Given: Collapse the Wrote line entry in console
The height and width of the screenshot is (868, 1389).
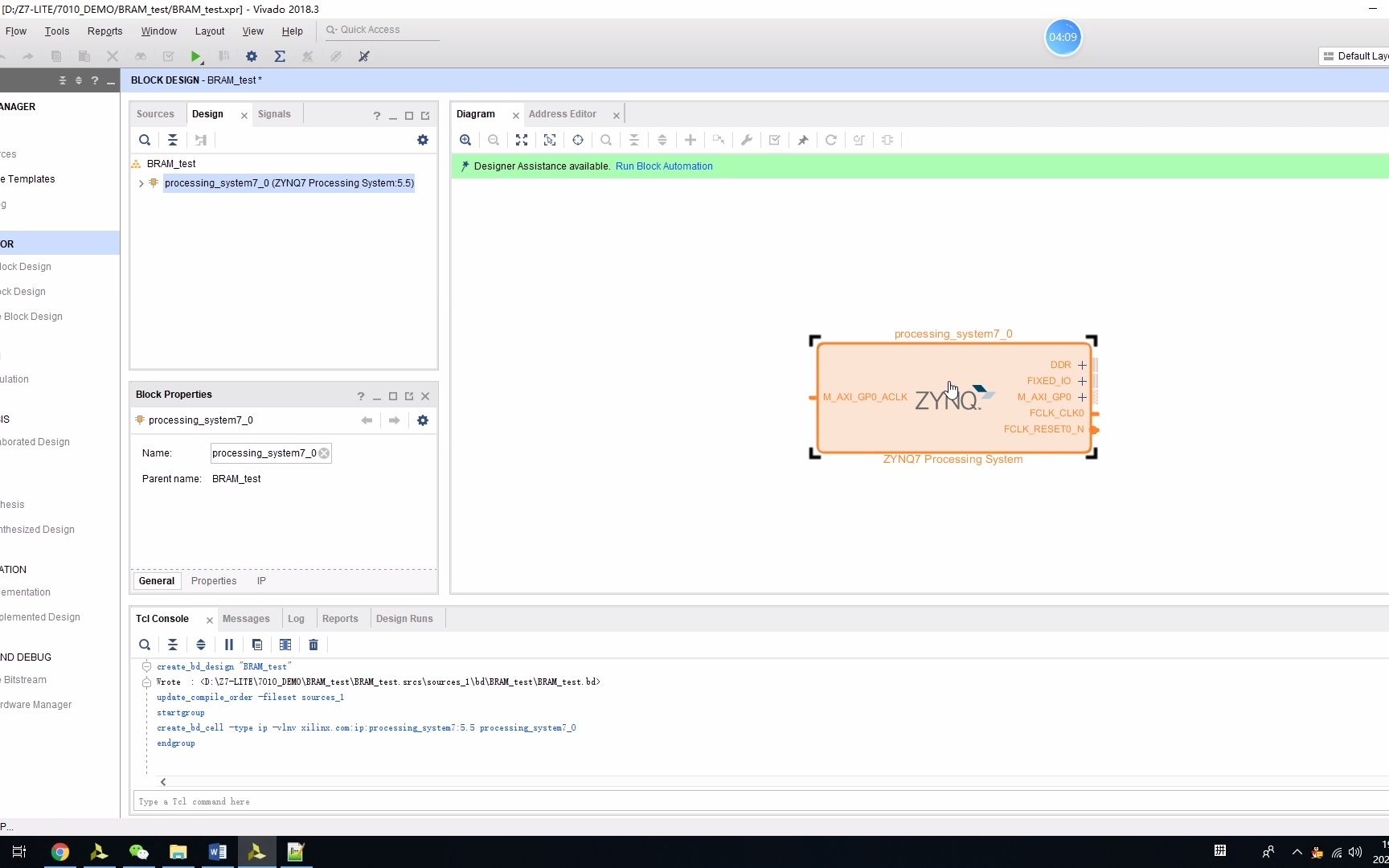Looking at the screenshot, I should coord(146,682).
